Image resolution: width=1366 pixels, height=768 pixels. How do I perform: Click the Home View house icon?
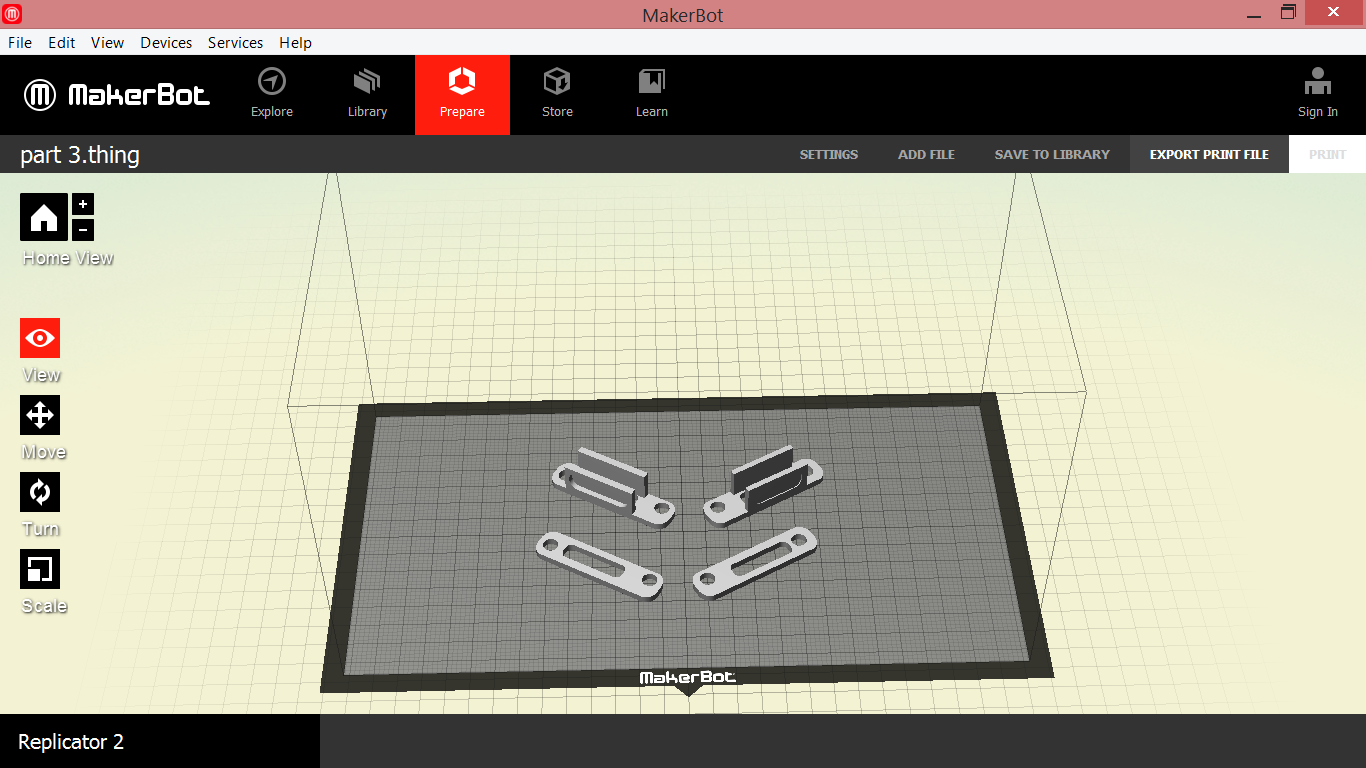[44, 217]
